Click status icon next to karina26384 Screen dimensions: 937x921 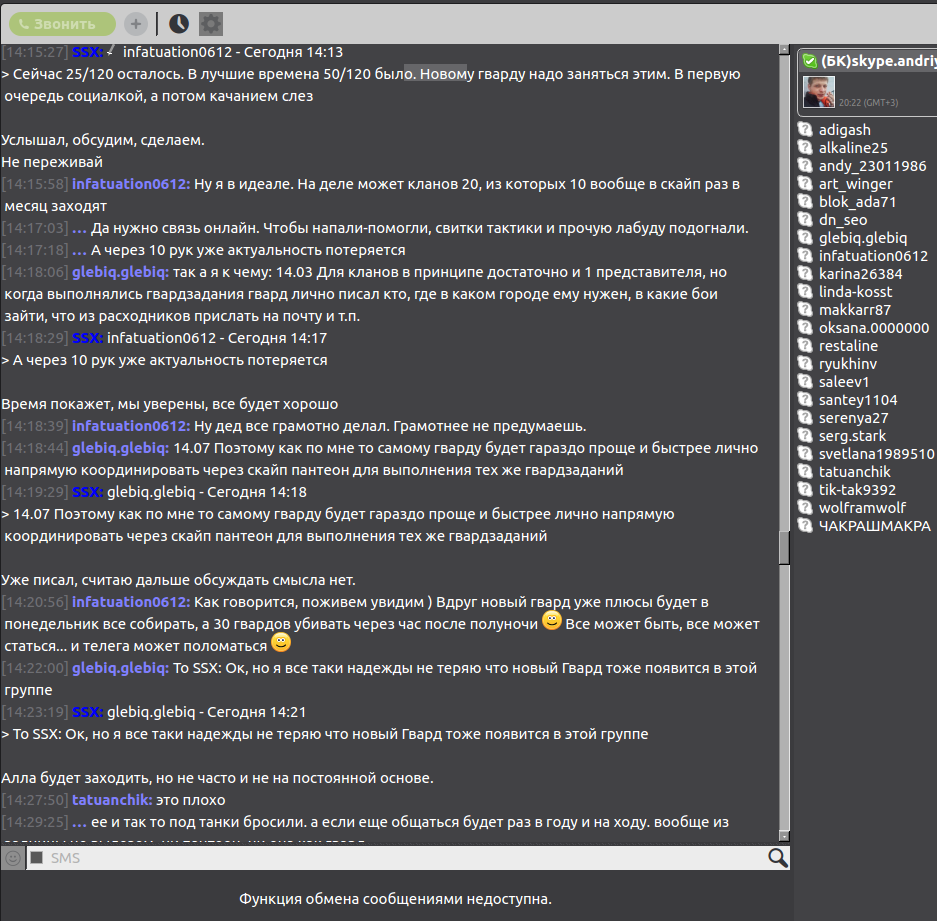[x=806, y=273]
